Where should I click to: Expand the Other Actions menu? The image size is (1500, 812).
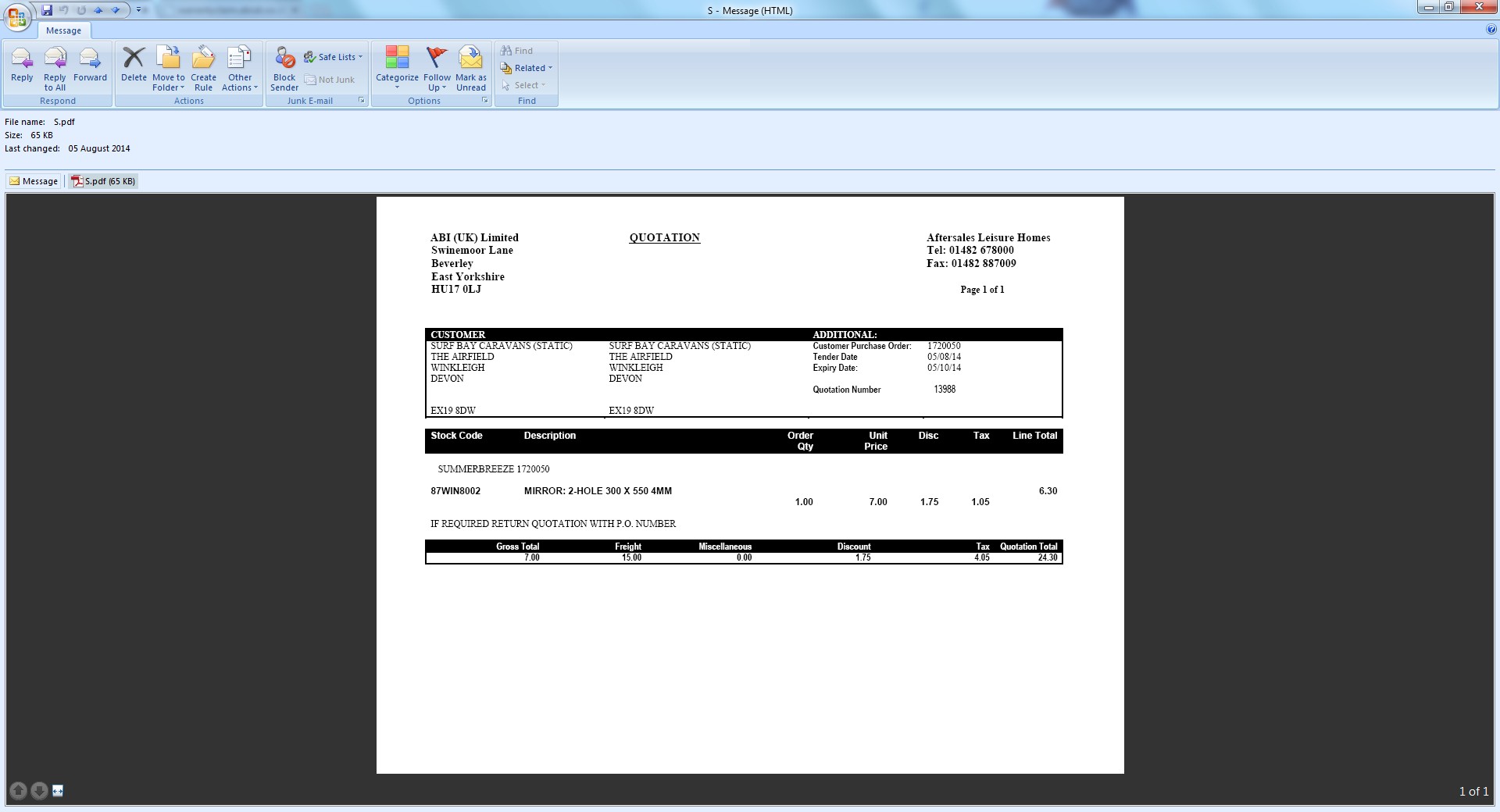tap(240, 69)
